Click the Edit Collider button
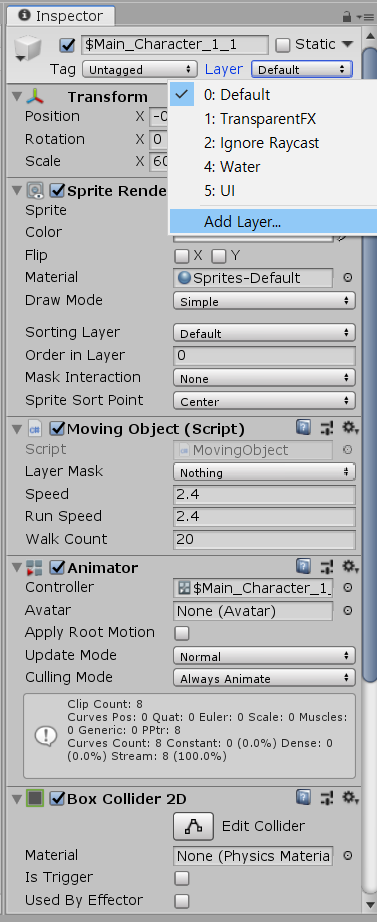377x922 pixels. (193, 826)
